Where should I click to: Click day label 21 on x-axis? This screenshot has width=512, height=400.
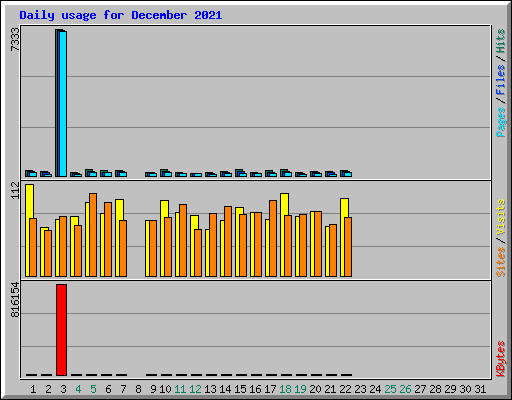(330, 389)
